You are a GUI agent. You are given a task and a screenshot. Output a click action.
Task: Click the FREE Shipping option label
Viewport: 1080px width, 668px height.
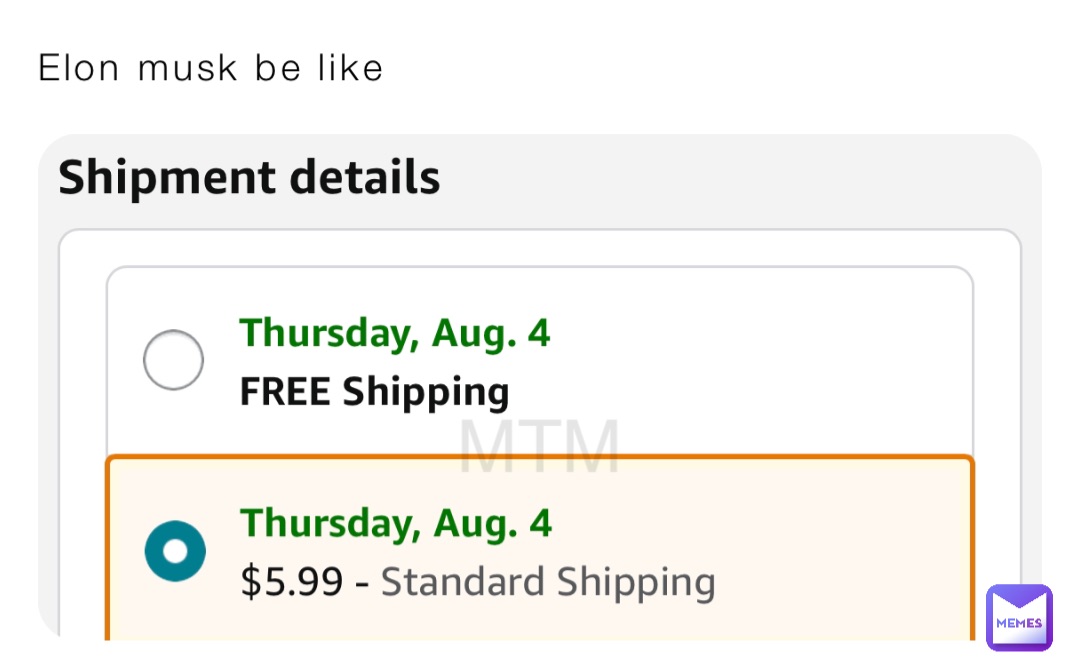click(x=374, y=392)
